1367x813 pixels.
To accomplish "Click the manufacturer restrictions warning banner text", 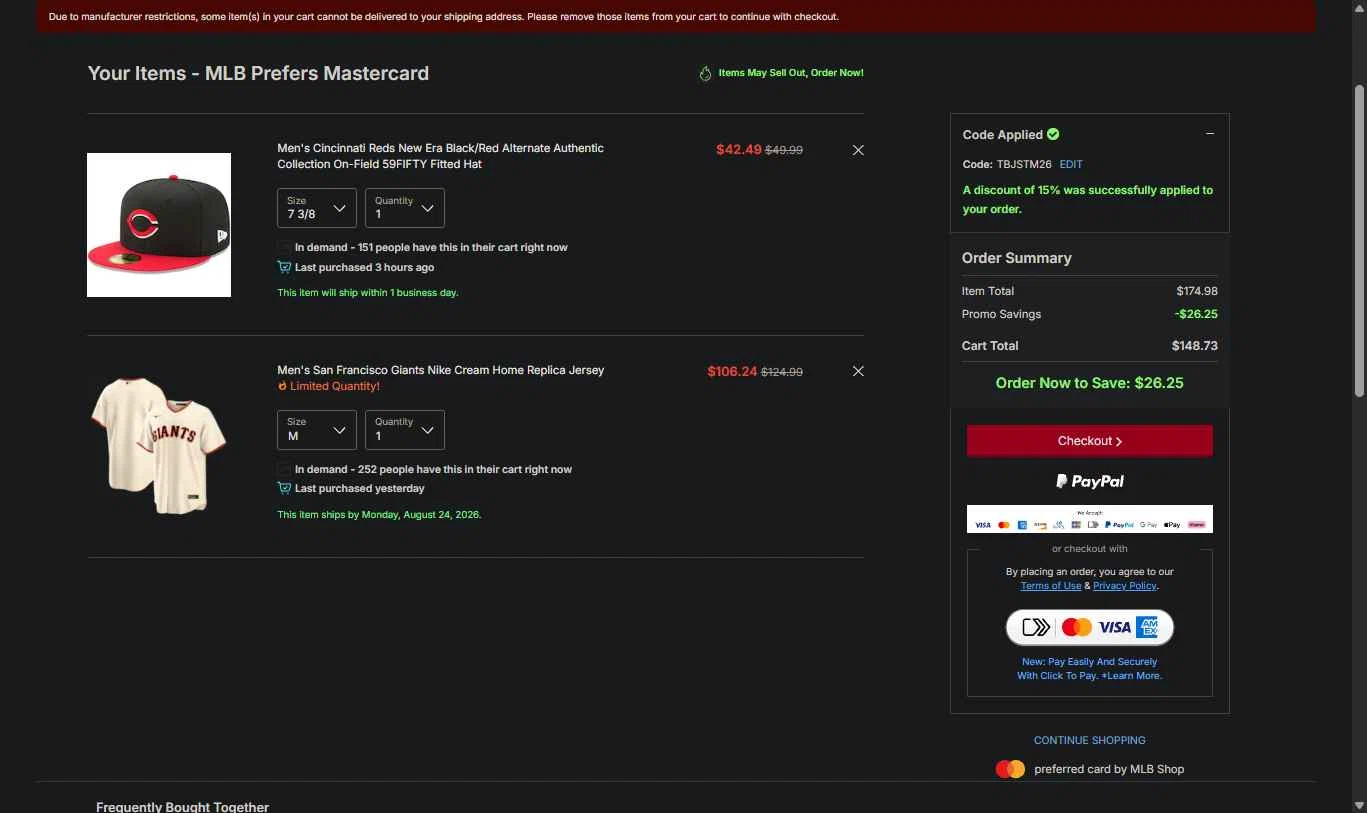I will (x=444, y=17).
